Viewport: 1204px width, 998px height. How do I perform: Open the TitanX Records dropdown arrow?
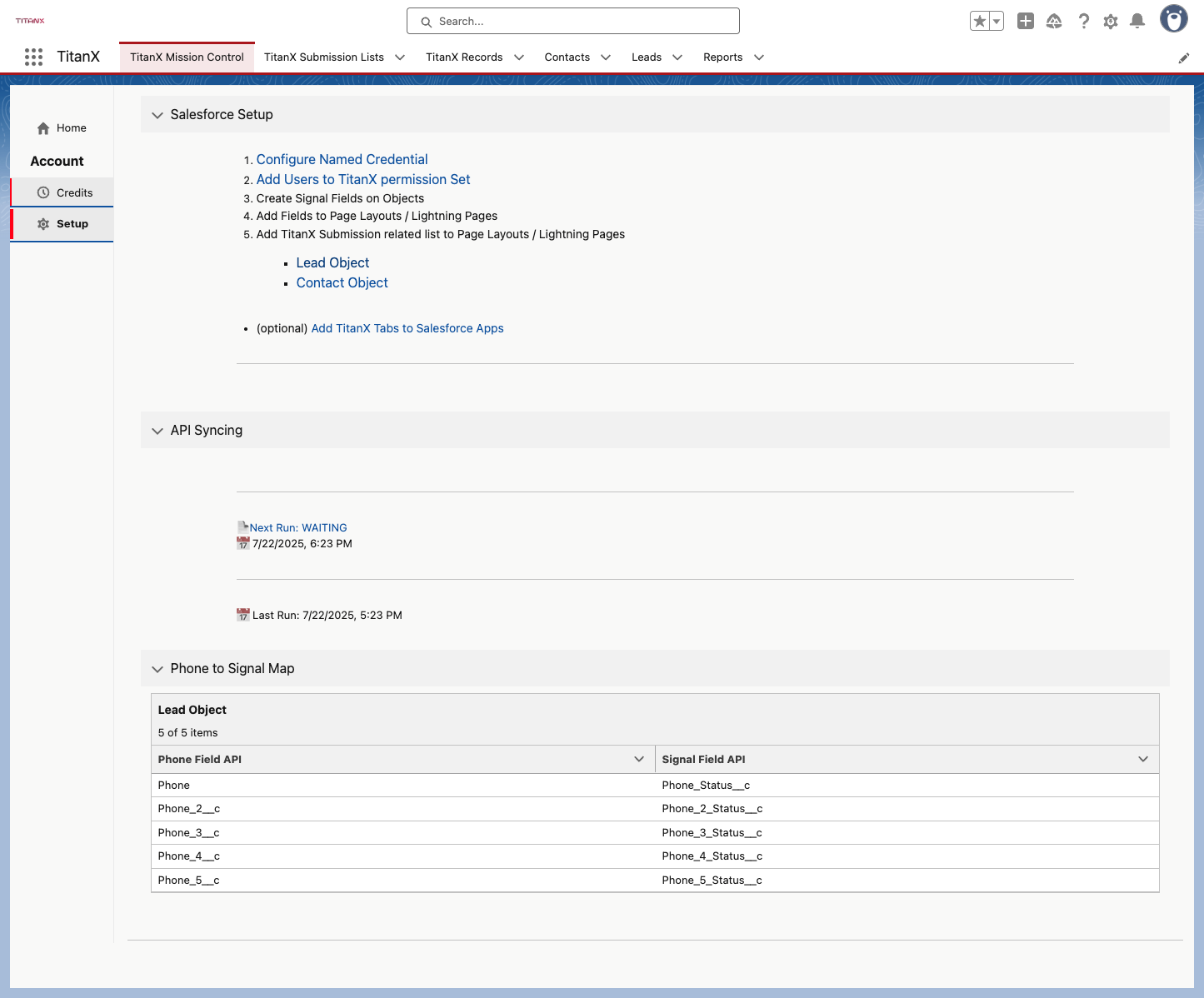(519, 57)
